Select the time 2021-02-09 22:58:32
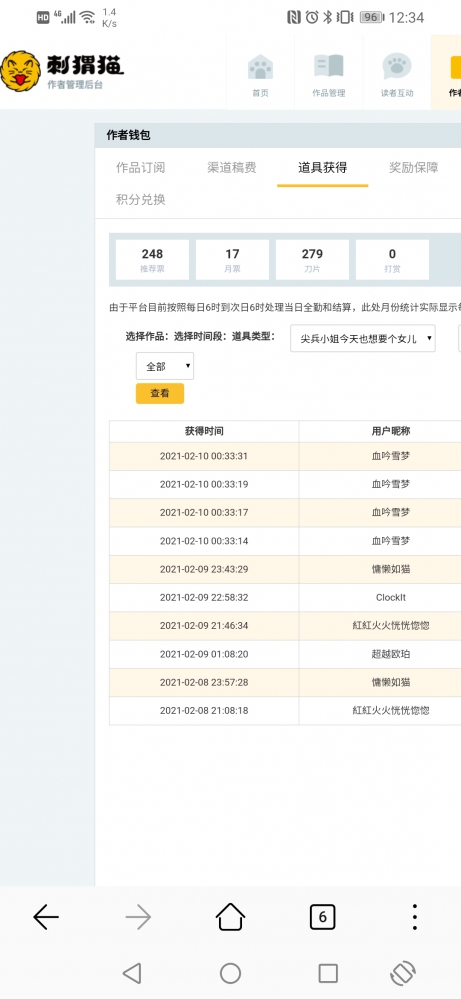Viewport: 461px width, 999px height. tap(204, 598)
